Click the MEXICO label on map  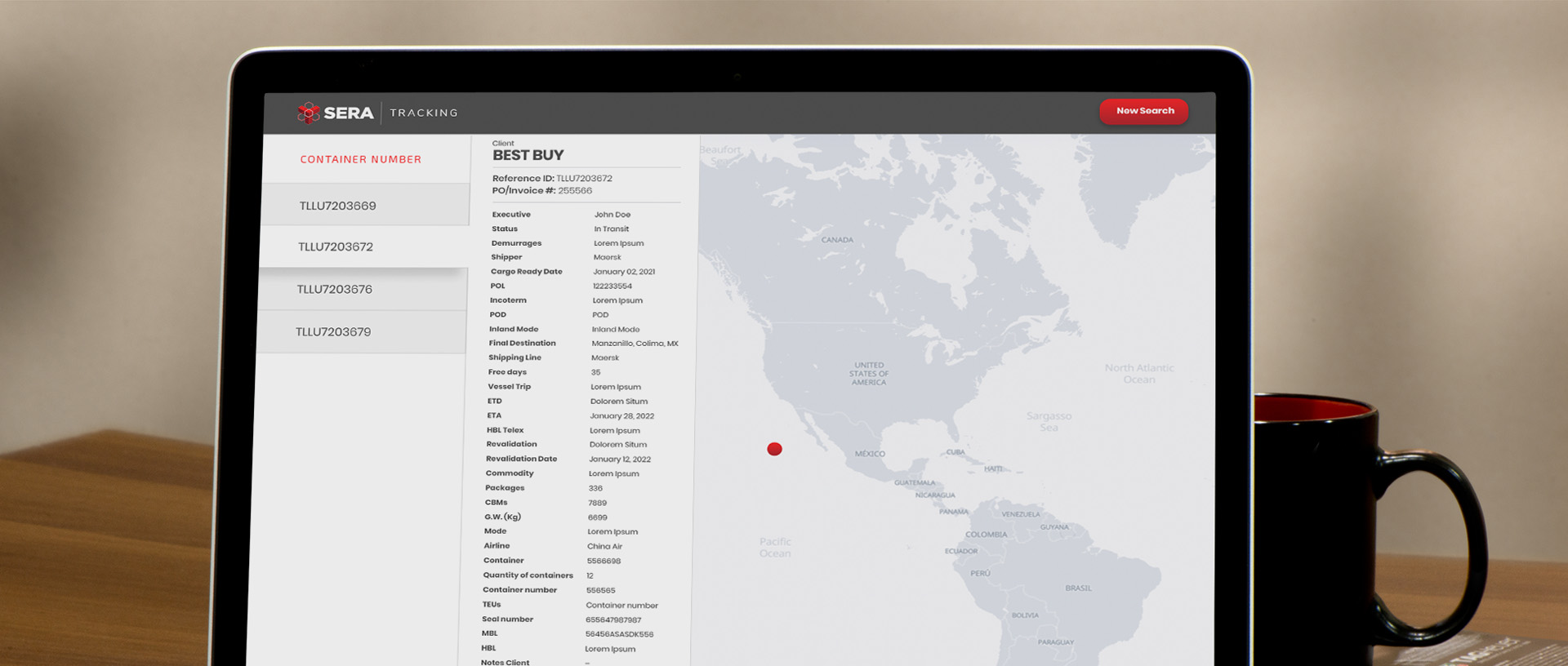pos(870,454)
